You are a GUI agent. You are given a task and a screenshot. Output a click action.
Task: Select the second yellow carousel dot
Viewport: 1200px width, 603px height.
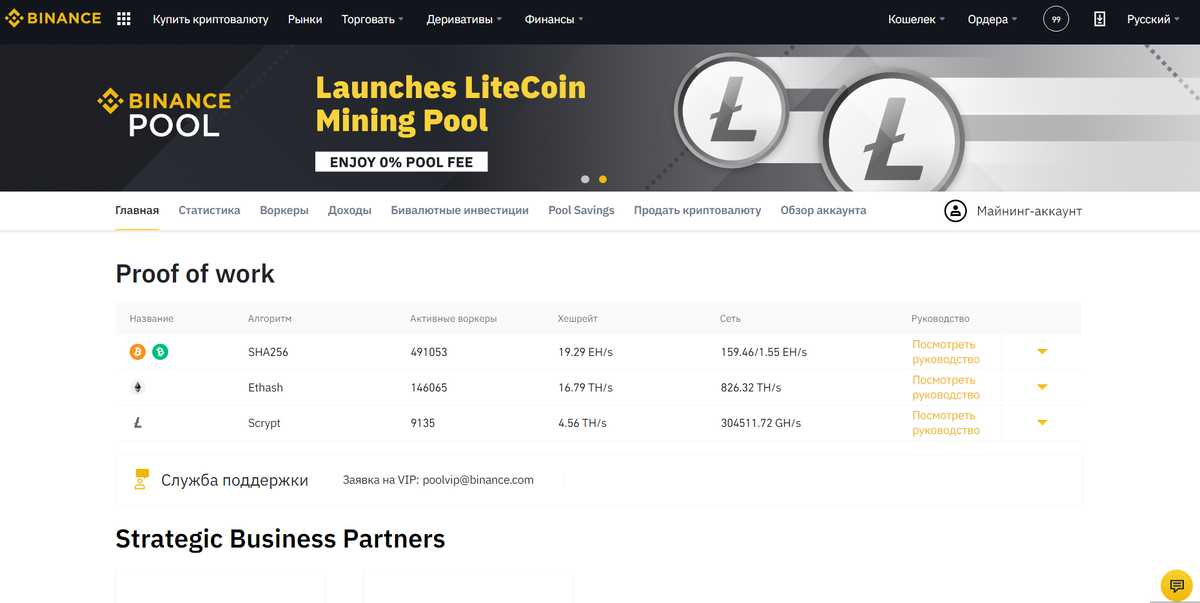603,179
